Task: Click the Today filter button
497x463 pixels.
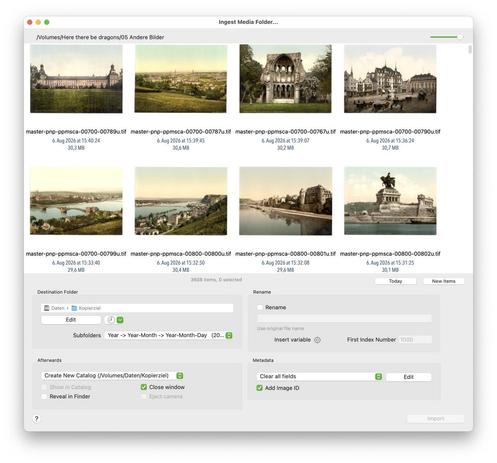Action: click(395, 281)
